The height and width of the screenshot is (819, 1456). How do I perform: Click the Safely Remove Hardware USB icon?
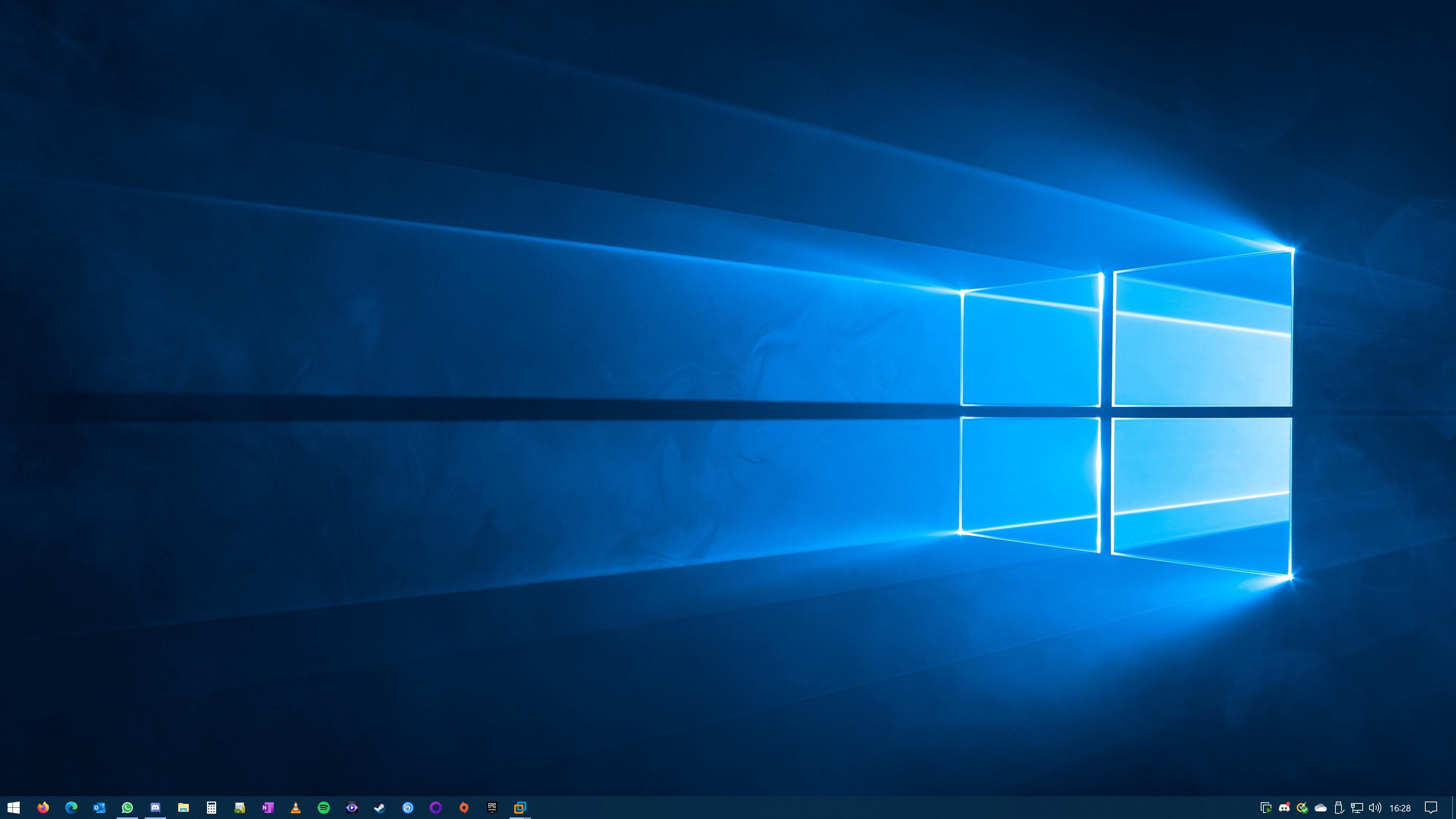pyautogui.click(x=1339, y=808)
